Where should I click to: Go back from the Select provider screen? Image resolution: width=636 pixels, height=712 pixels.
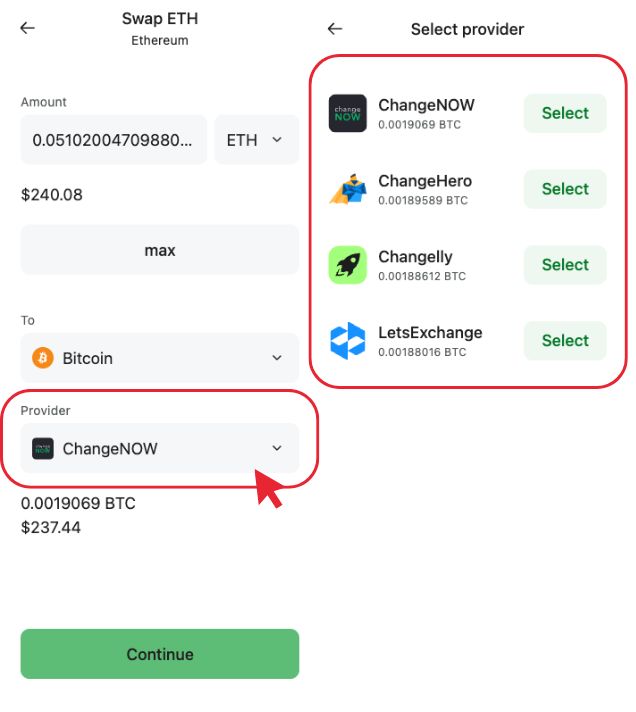click(335, 29)
